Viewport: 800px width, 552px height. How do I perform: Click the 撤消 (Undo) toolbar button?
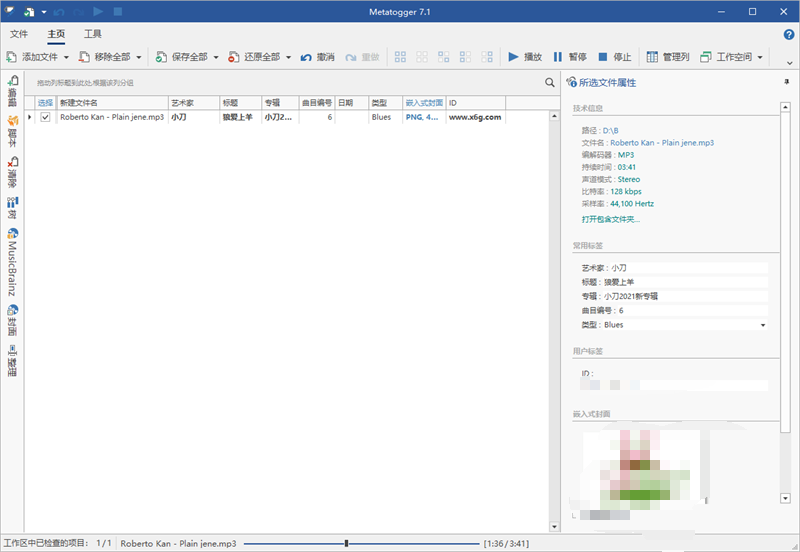(x=318, y=57)
